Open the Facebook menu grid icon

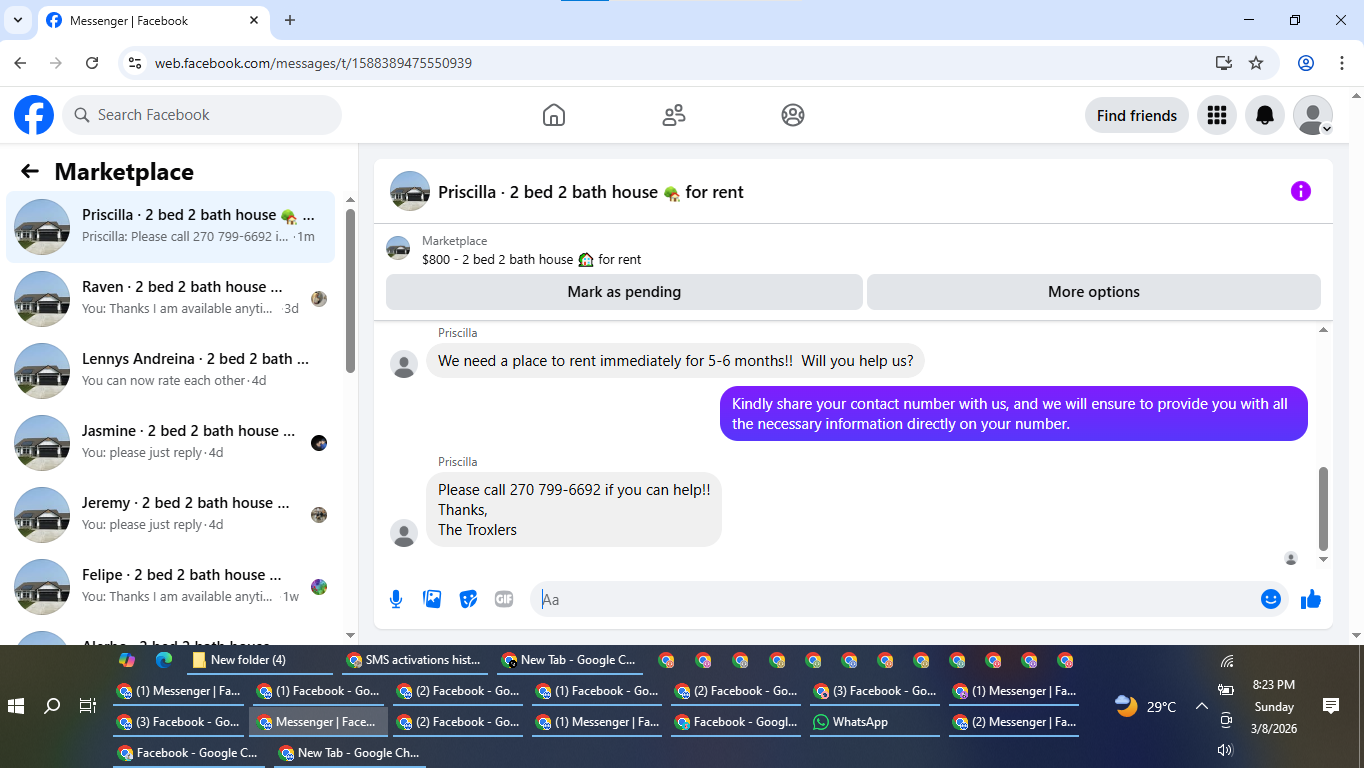tap(1217, 115)
